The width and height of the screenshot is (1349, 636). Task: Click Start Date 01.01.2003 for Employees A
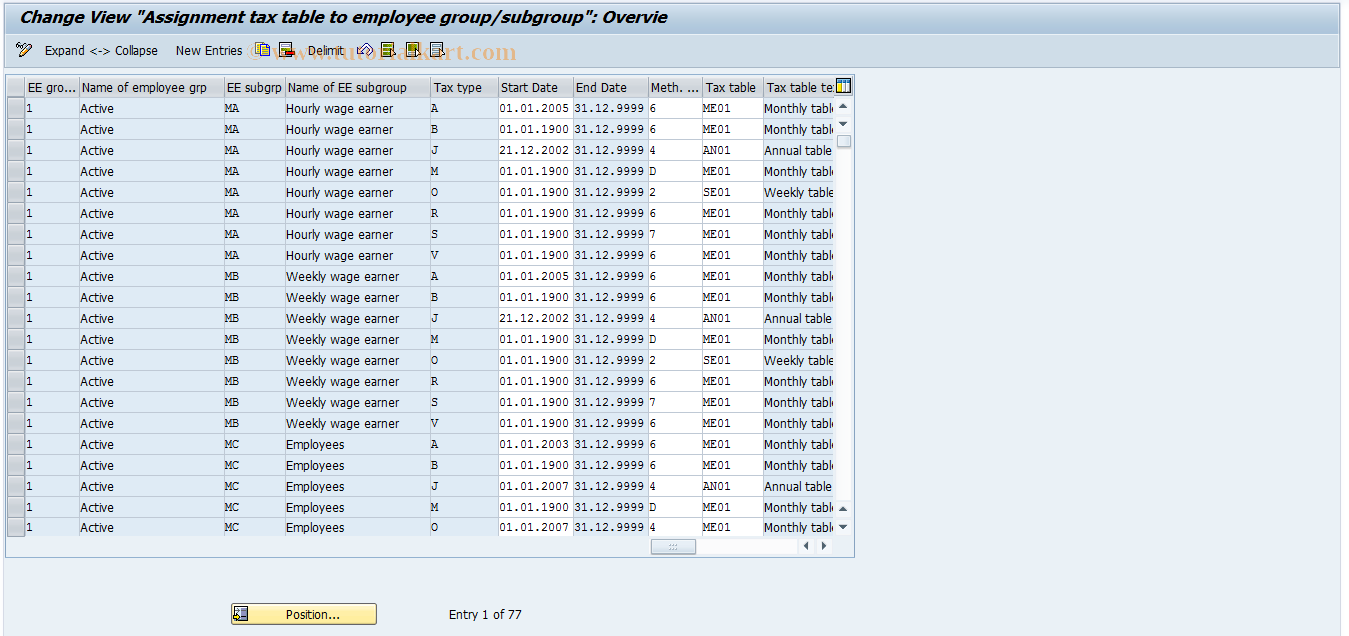[x=535, y=444]
